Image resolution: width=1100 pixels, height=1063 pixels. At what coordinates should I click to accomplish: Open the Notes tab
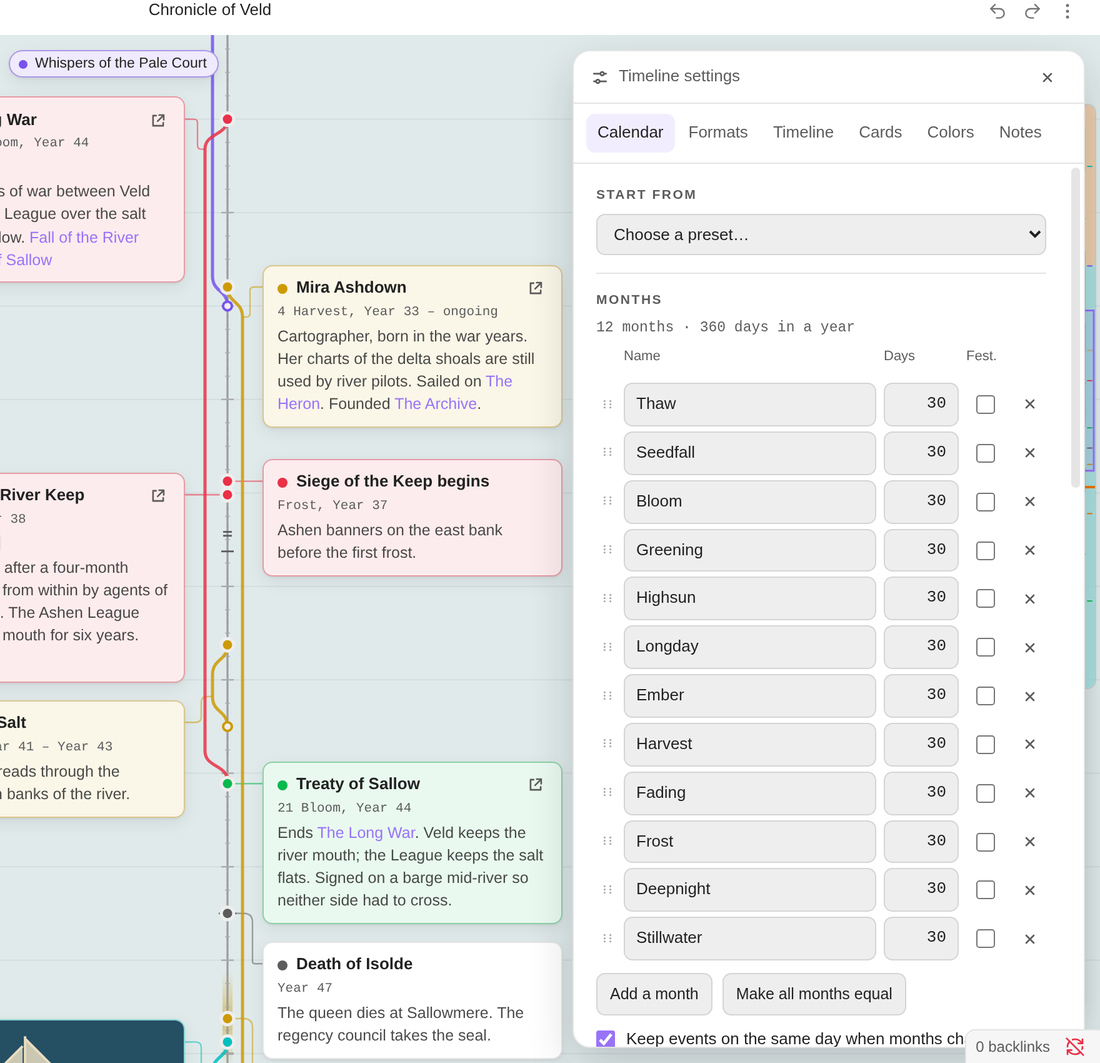point(1020,133)
